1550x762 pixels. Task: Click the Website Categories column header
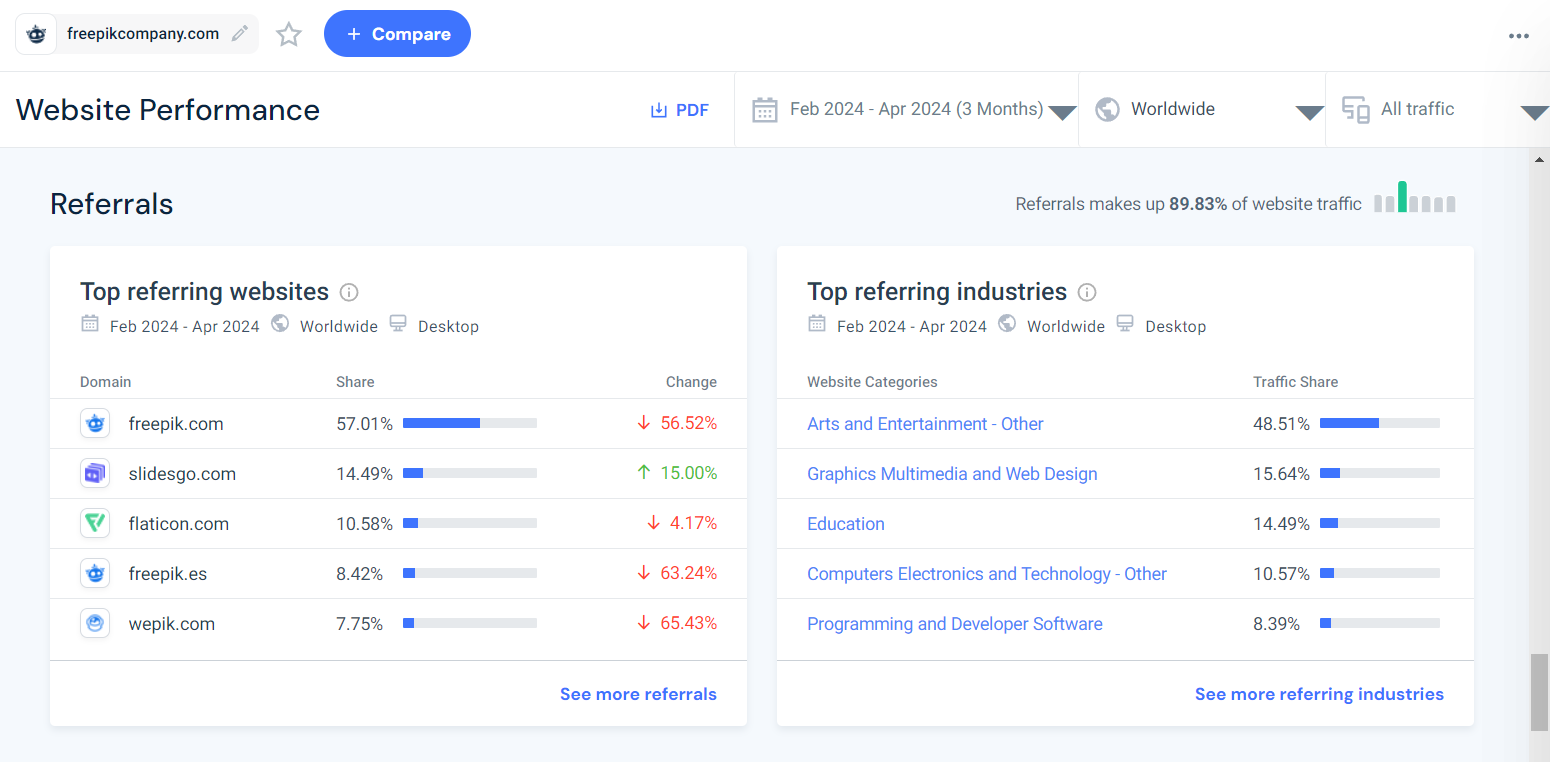872,382
